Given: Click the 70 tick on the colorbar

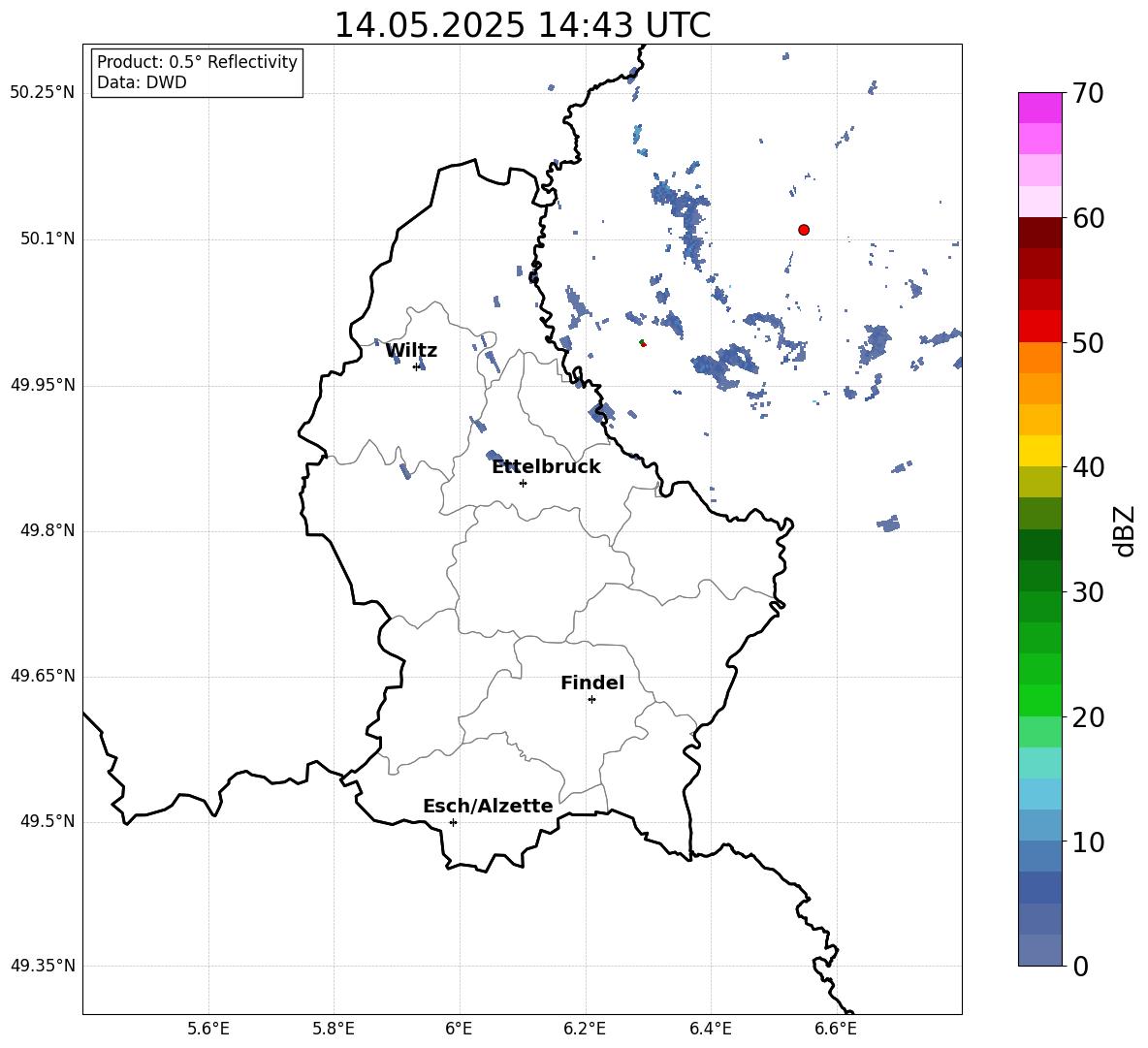Looking at the screenshot, I should 1088,93.
